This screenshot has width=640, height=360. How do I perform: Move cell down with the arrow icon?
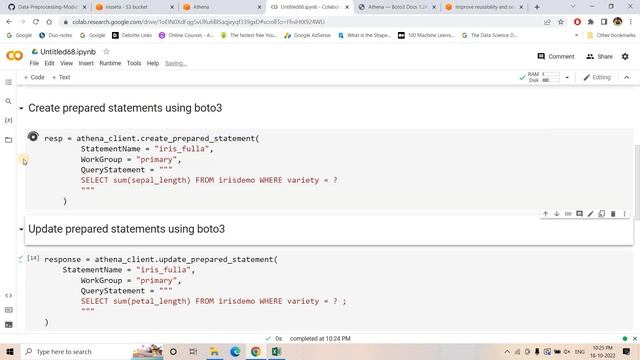(x=556, y=214)
